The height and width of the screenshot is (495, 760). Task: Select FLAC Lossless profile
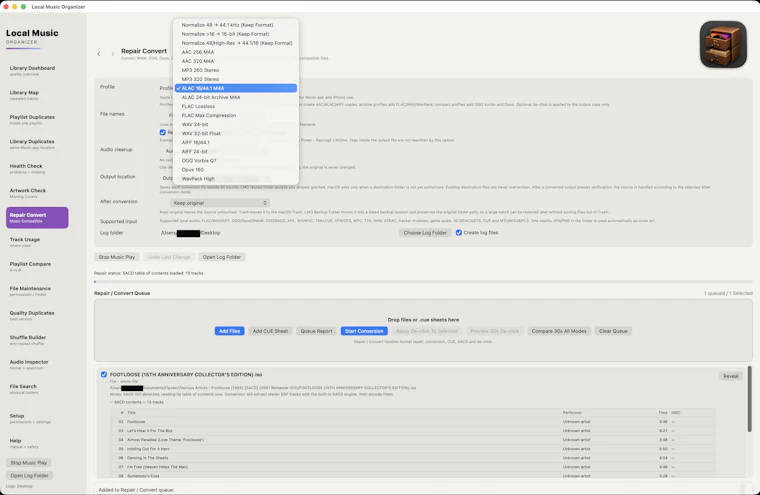coord(236,106)
